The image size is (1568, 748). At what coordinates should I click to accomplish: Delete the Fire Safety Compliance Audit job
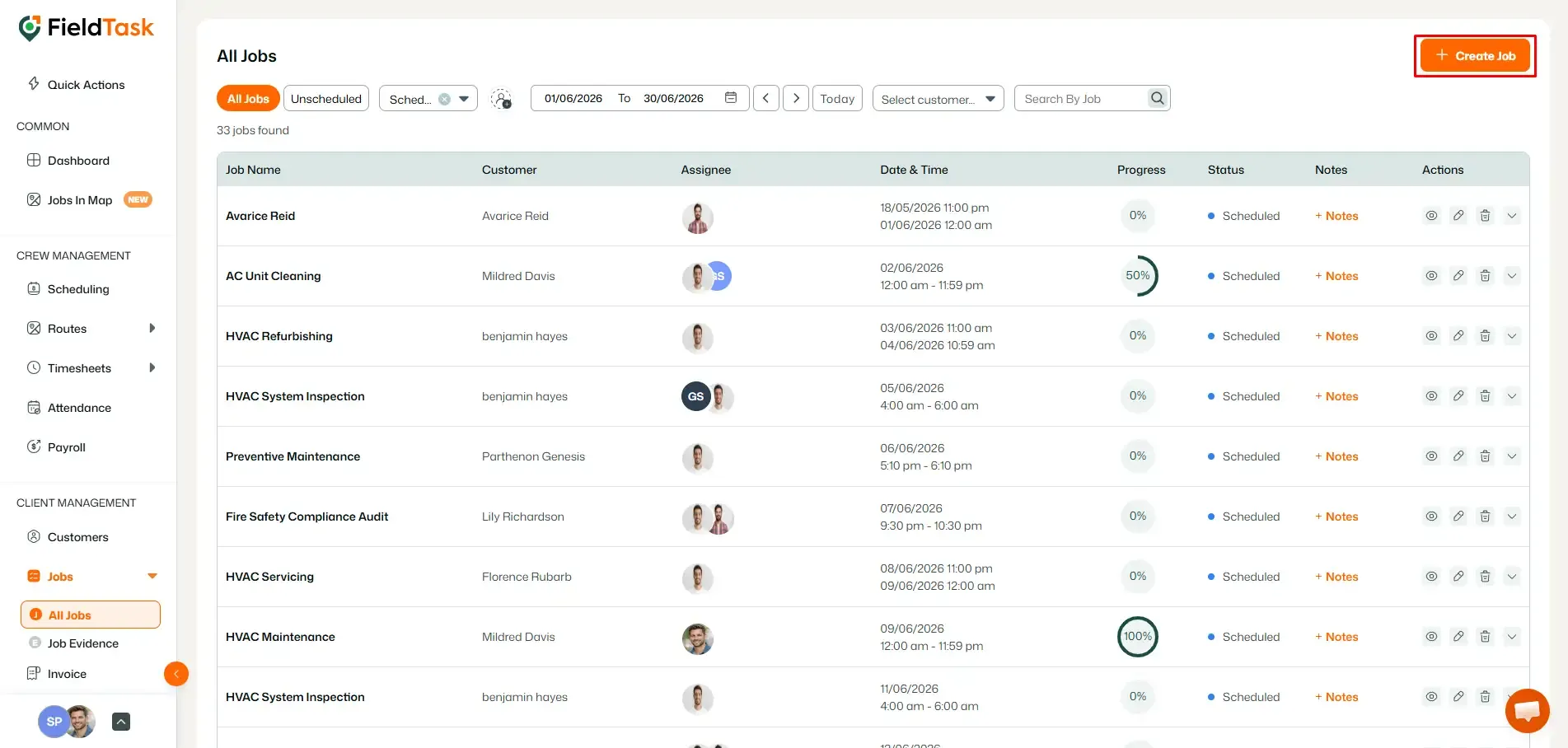click(1485, 517)
